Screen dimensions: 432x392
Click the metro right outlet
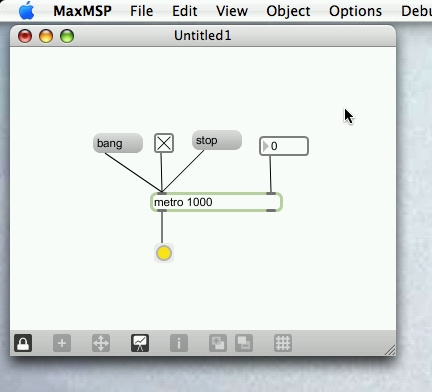[271, 211]
